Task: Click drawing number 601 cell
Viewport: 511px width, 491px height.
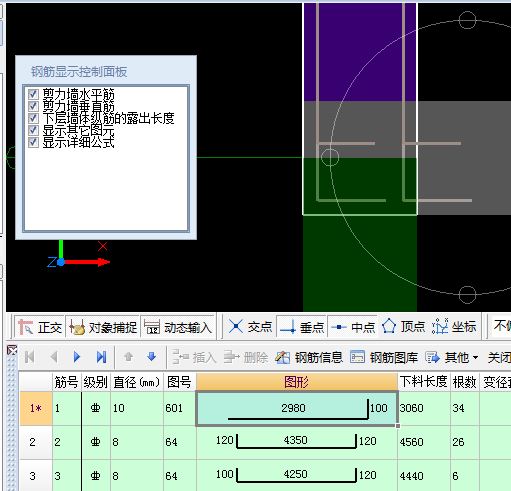Action: point(180,409)
